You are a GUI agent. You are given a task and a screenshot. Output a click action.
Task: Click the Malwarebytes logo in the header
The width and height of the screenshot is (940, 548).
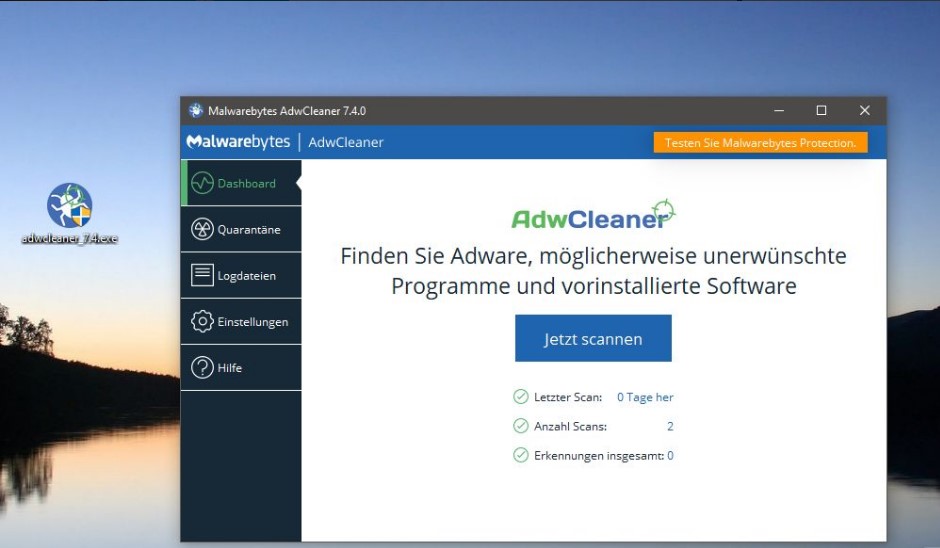coord(238,142)
